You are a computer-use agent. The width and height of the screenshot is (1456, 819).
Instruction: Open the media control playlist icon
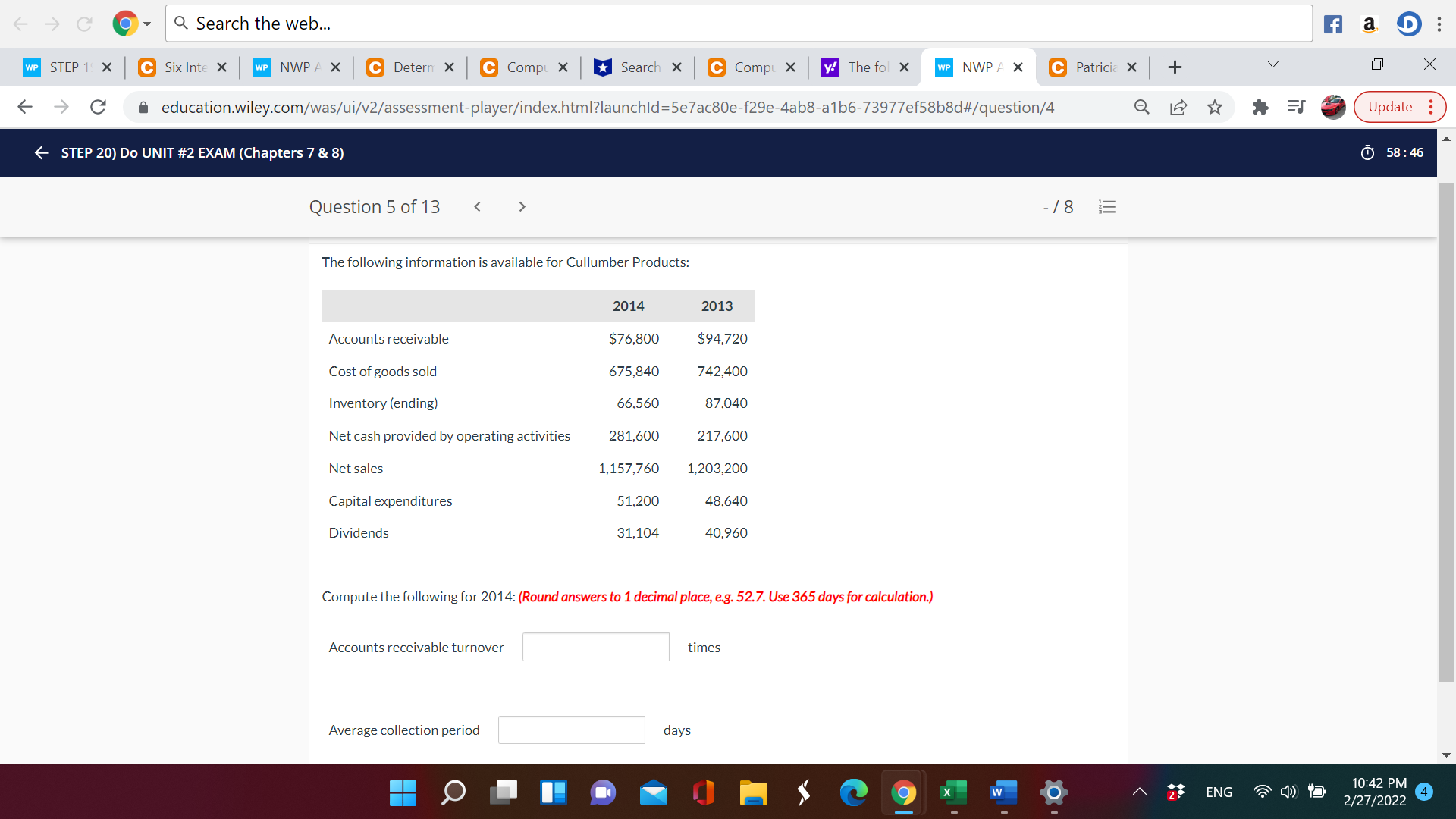coord(1296,107)
